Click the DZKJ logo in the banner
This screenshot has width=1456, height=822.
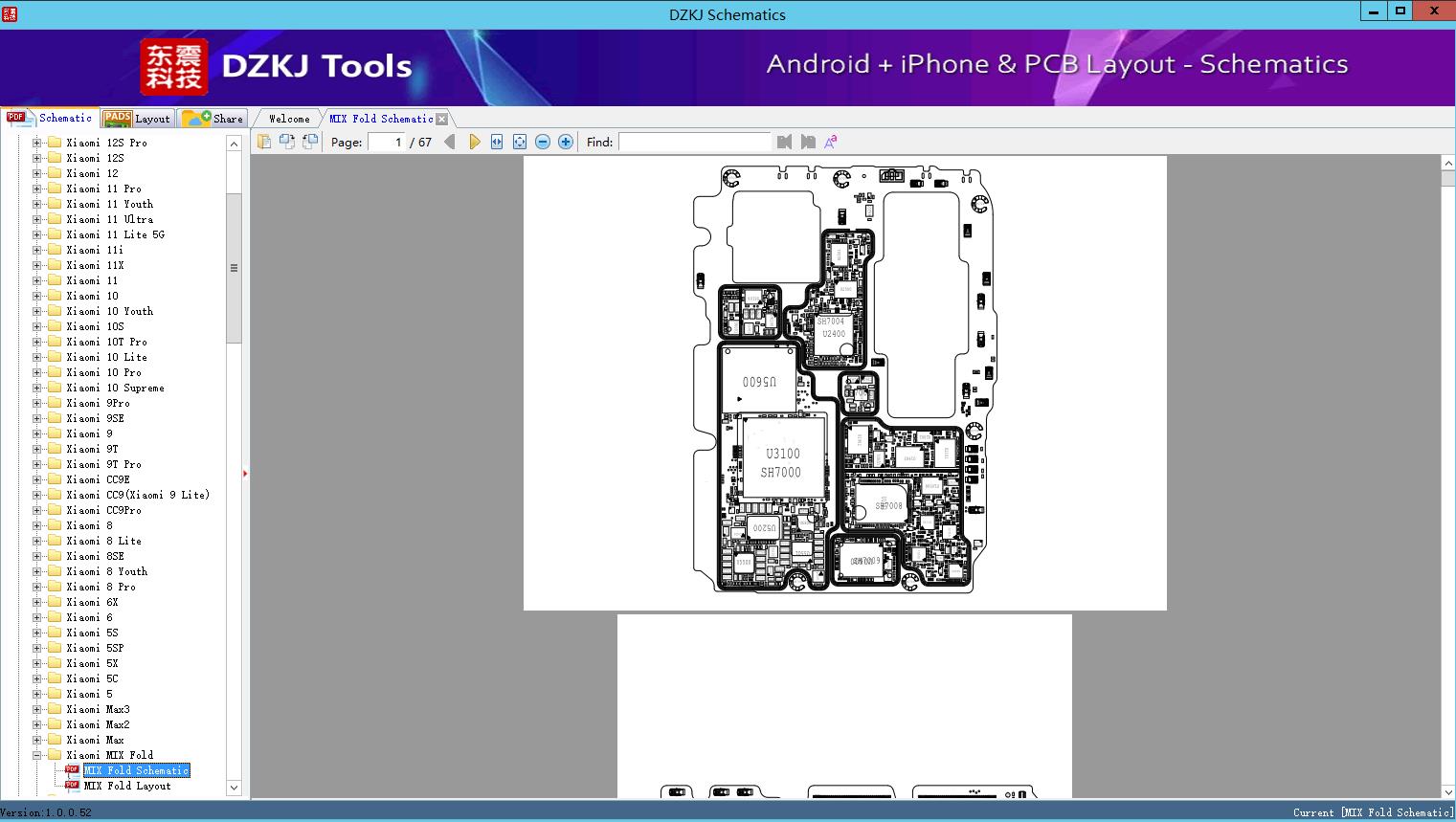click(x=173, y=67)
